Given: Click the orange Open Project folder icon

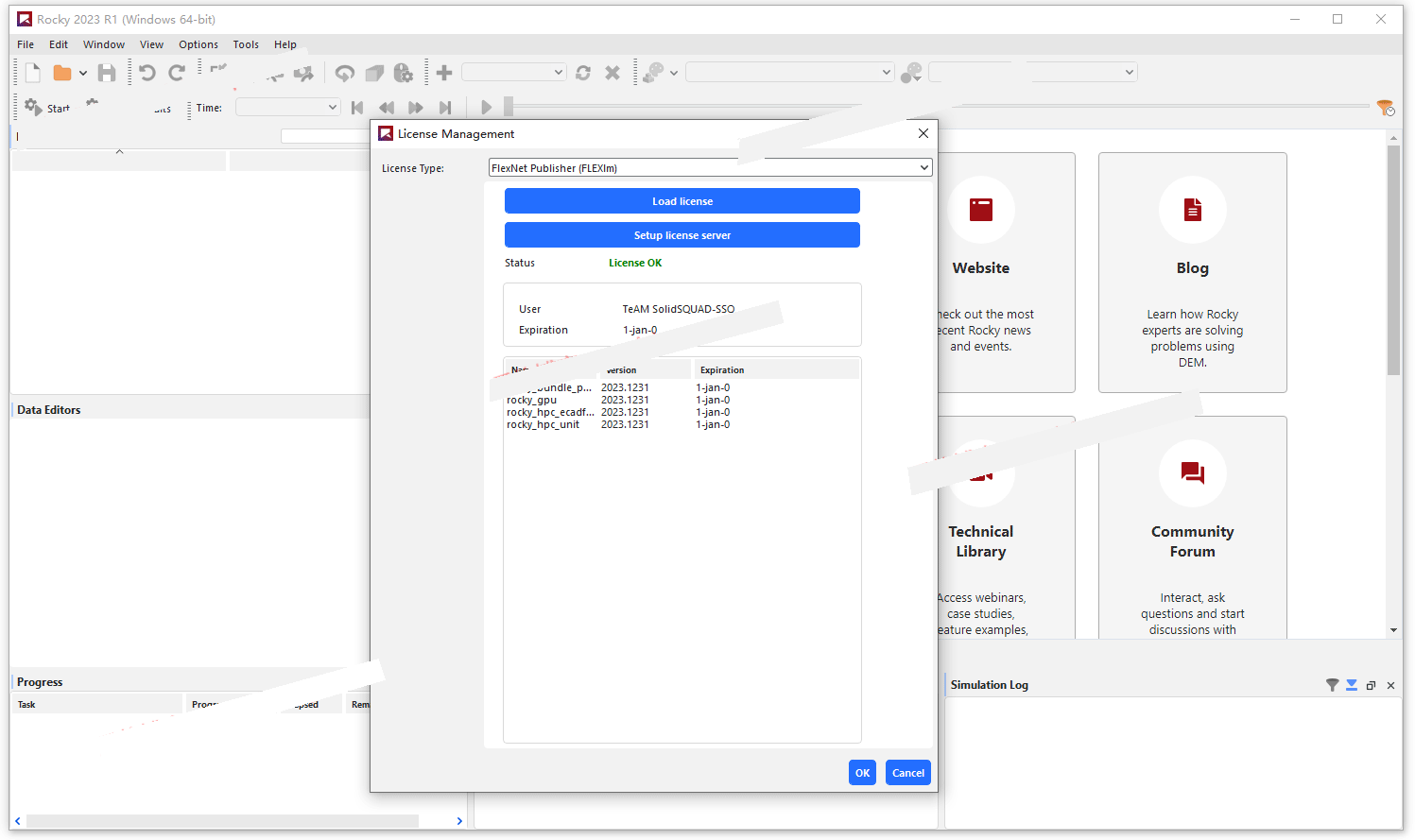Looking at the screenshot, I should pyautogui.click(x=62, y=73).
